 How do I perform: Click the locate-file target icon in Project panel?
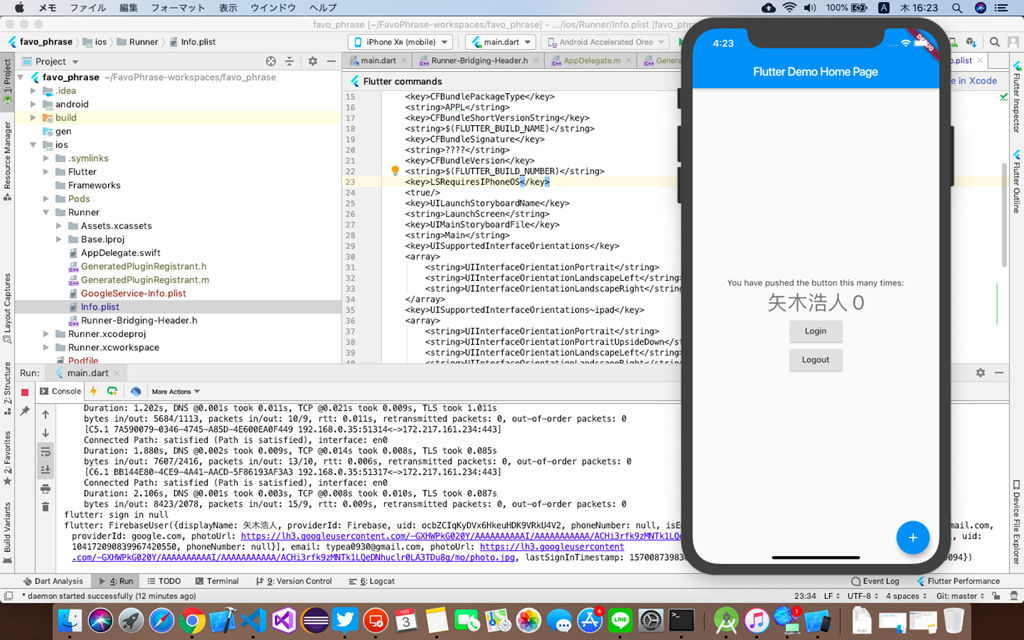pyautogui.click(x=270, y=61)
